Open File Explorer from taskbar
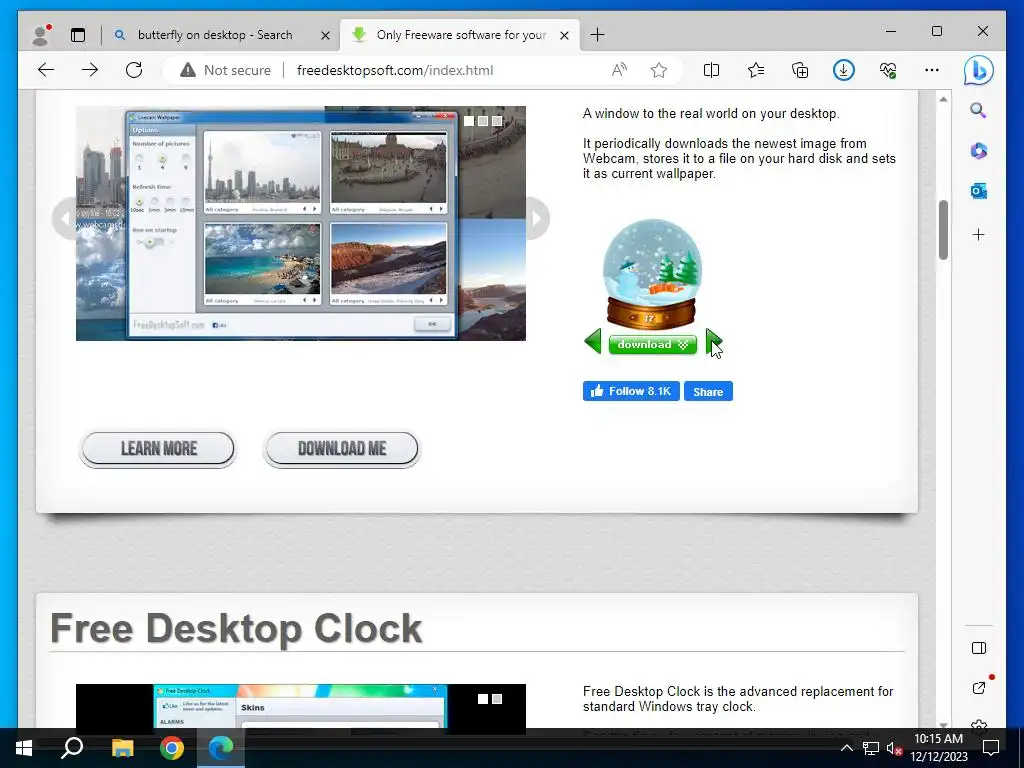This screenshot has height=768, width=1024. click(122, 748)
